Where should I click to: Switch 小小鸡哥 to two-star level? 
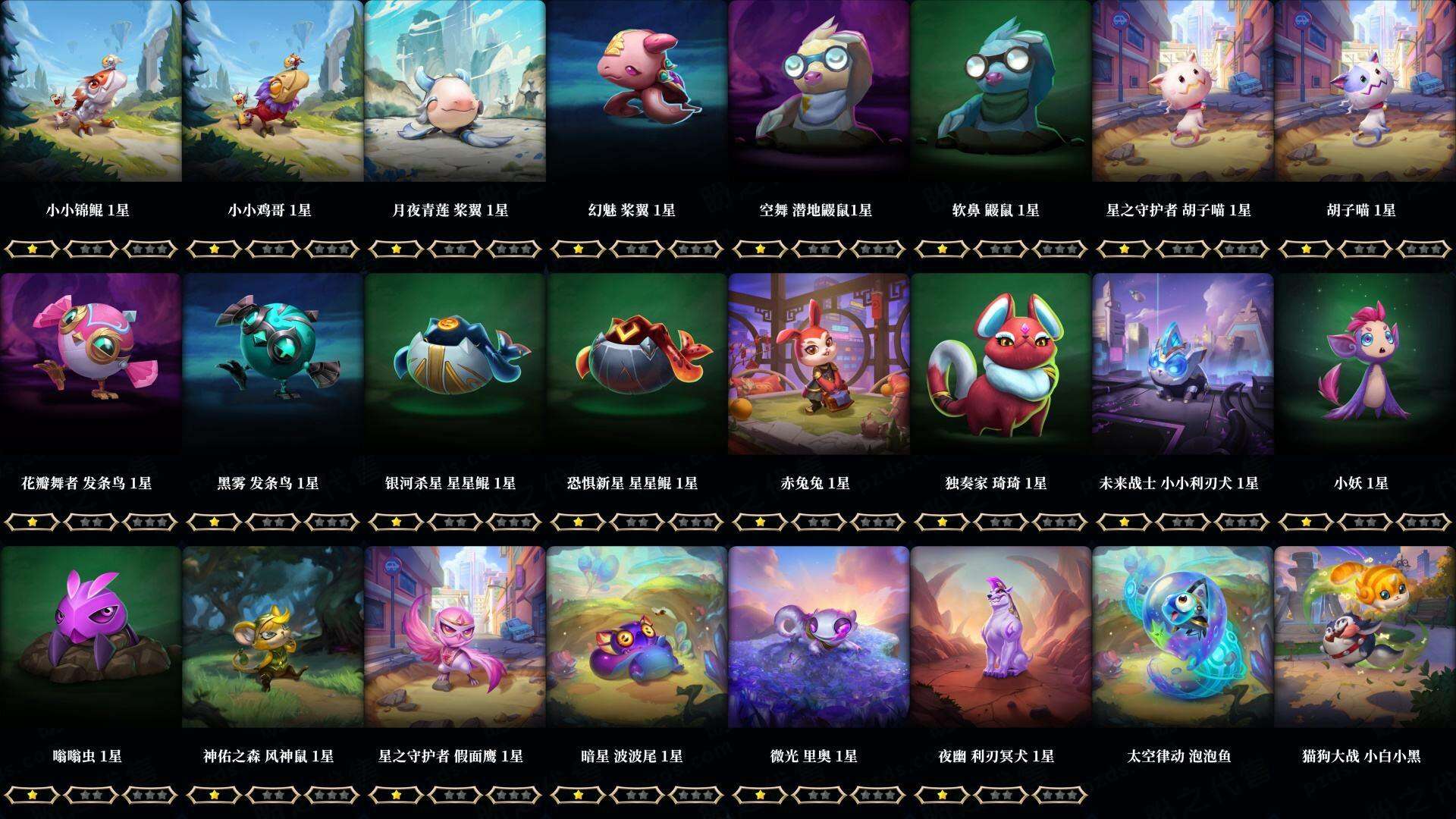tap(273, 249)
